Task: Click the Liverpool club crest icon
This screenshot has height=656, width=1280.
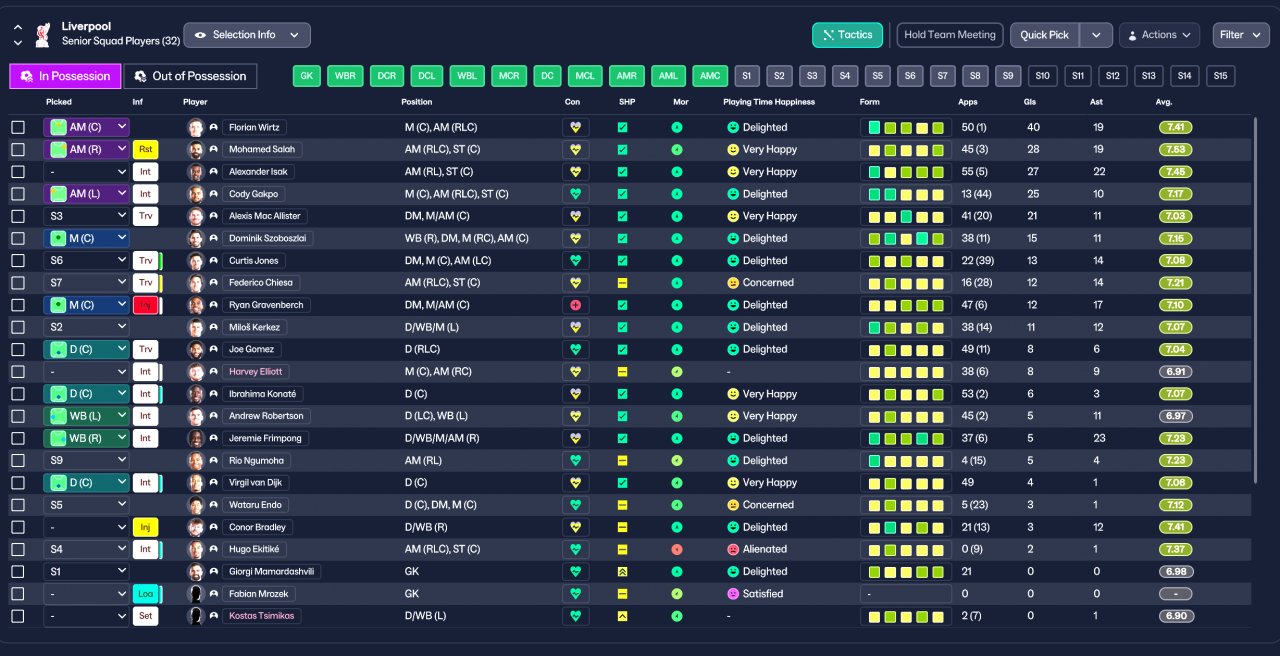Action: click(x=42, y=35)
